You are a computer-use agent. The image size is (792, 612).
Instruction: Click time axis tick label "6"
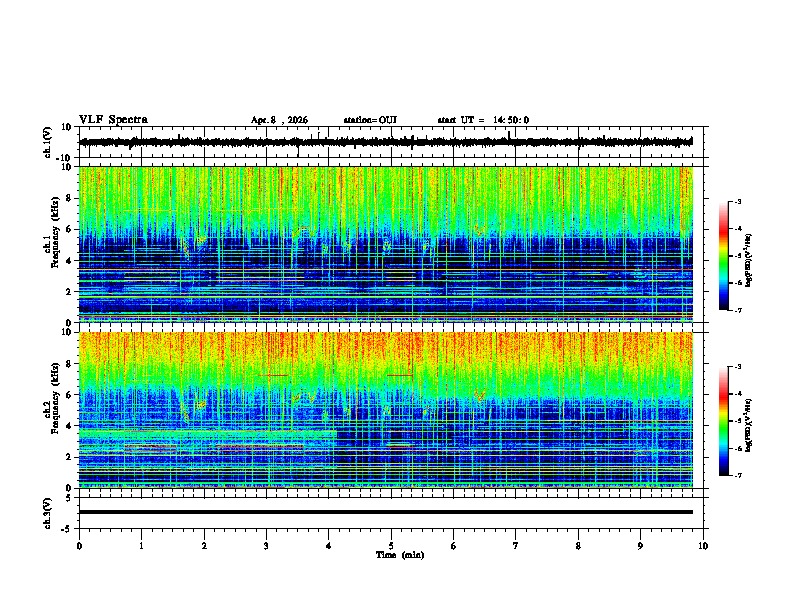click(454, 546)
